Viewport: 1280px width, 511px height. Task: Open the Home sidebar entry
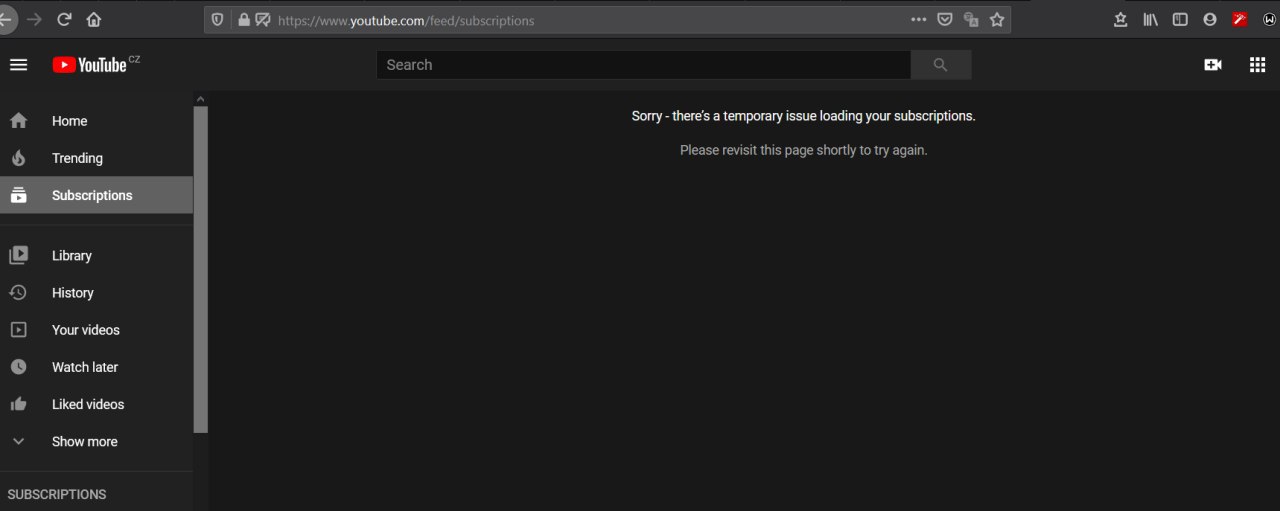pos(96,121)
